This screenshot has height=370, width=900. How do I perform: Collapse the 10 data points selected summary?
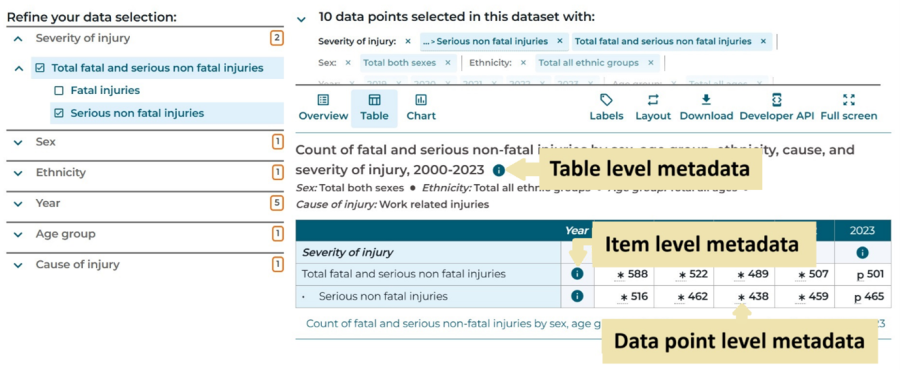(301, 19)
